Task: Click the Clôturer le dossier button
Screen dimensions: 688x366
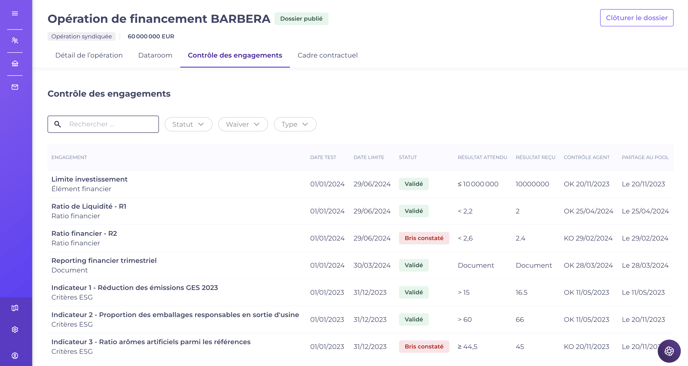Action: pyautogui.click(x=637, y=18)
